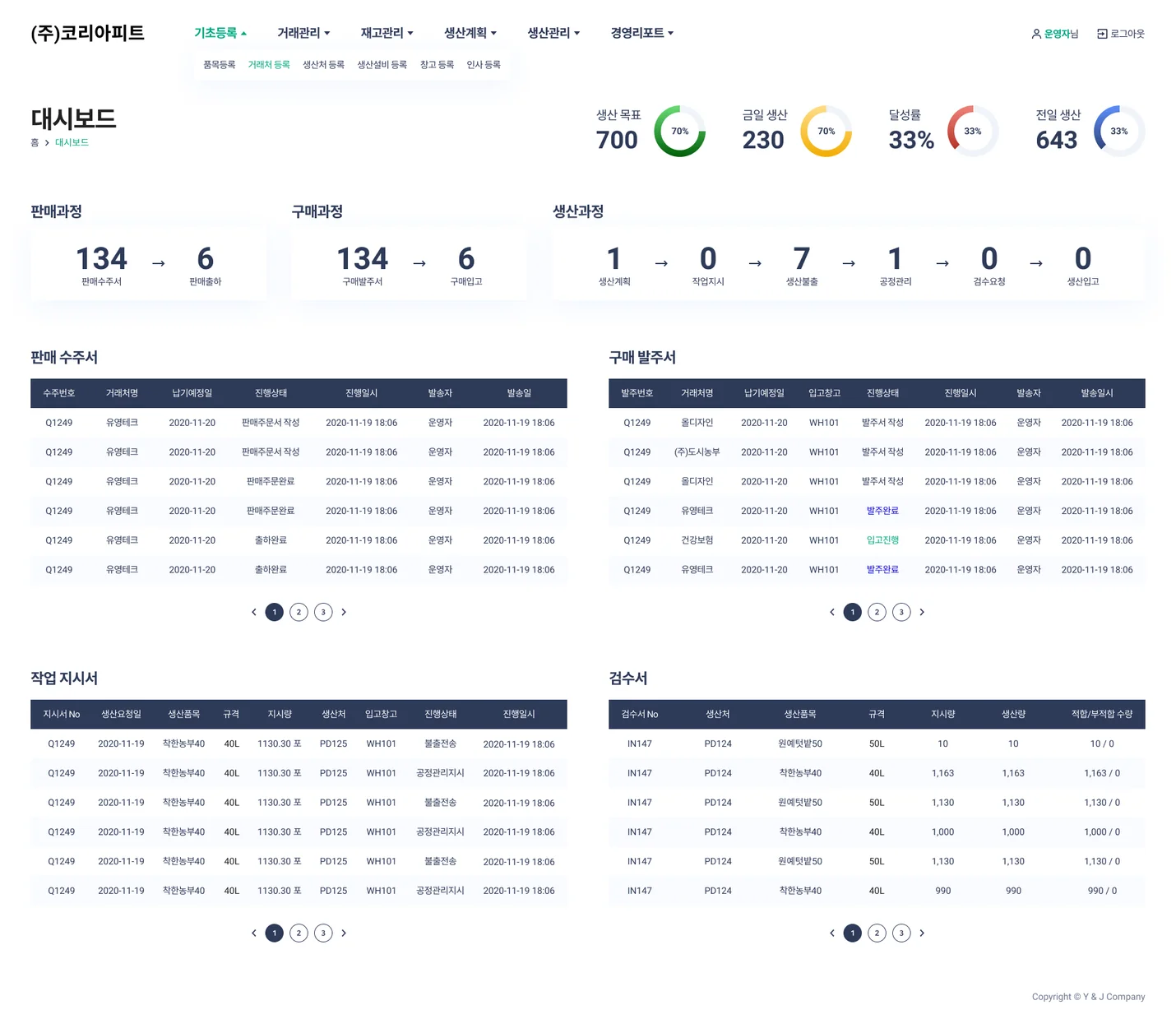Image resolution: width=1176 pixels, height=1033 pixels.
Task: Go to previous page in 검수서 pagination
Action: pos(831,933)
